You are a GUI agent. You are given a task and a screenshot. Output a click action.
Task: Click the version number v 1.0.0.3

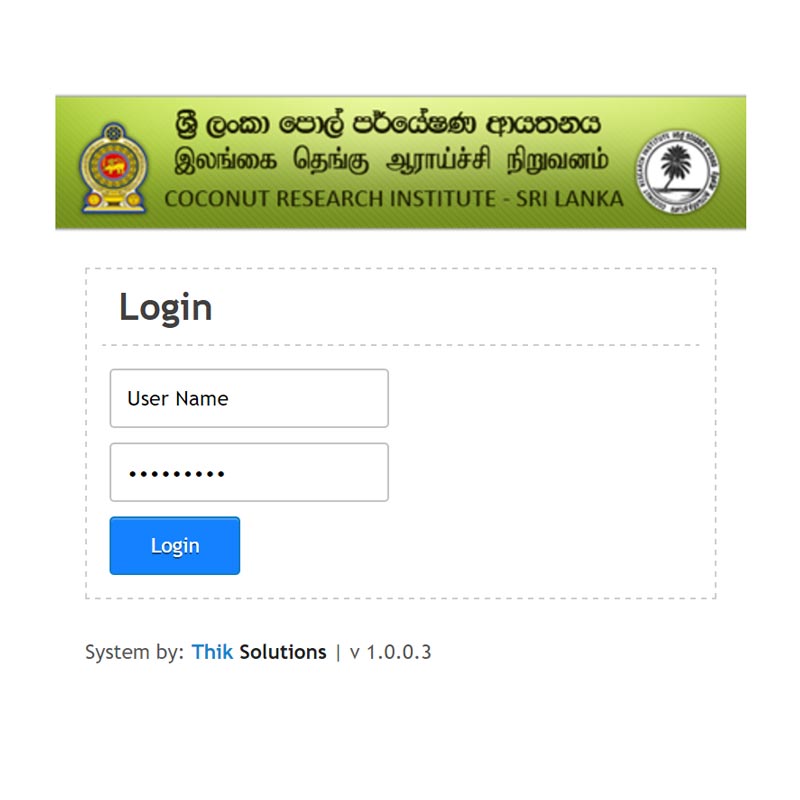pyautogui.click(x=390, y=652)
